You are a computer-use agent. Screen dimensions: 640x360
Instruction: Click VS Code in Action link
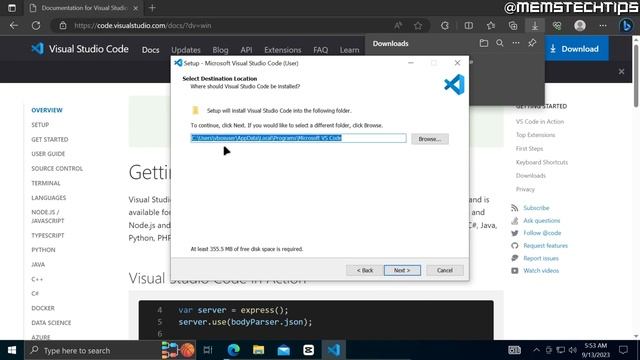click(540, 122)
